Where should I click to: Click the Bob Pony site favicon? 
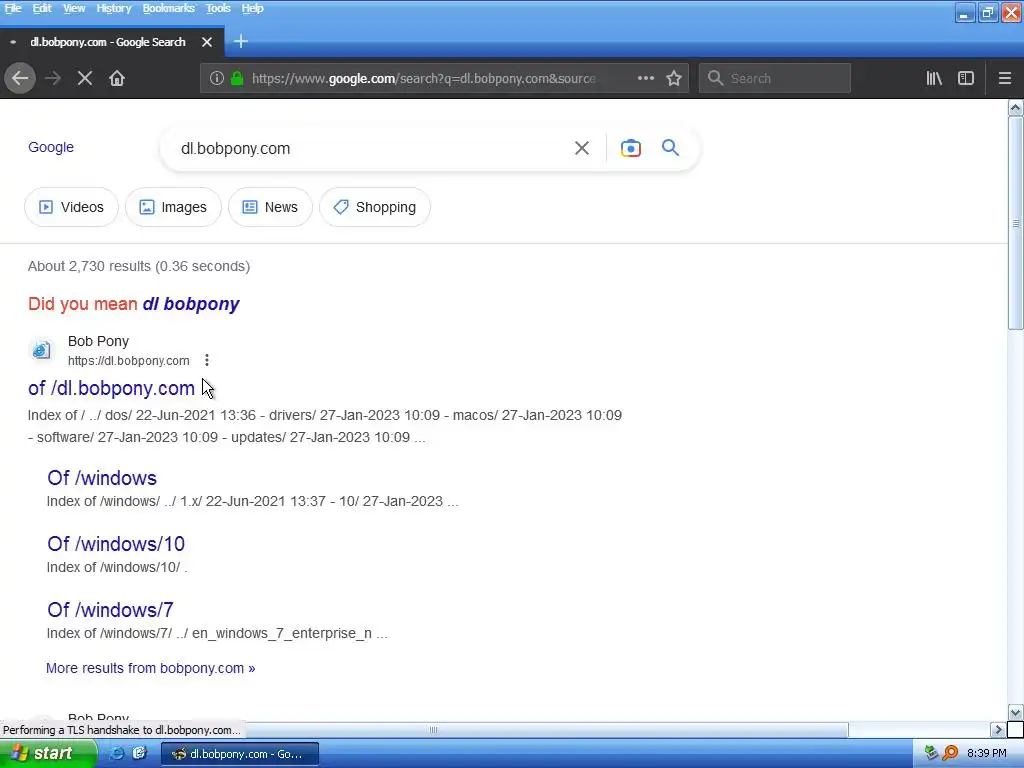(x=41, y=350)
